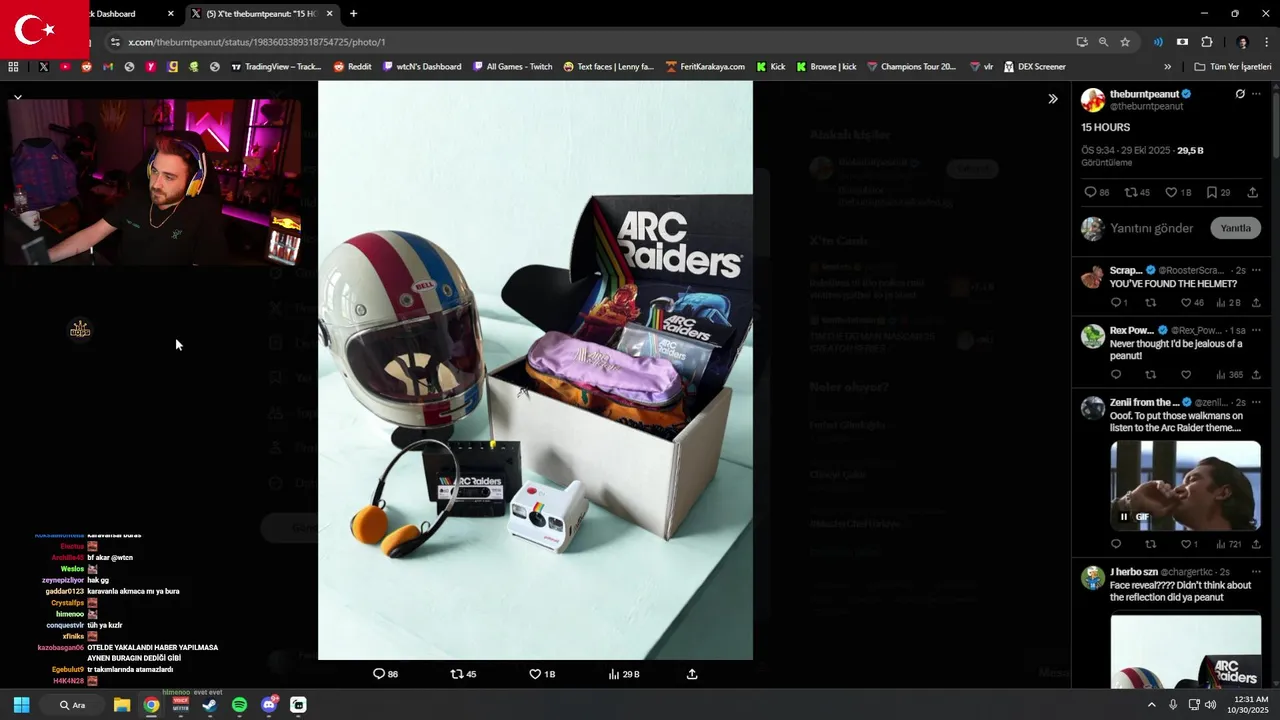Open the ARC Raiders photo
Viewport: 1280px width, 720px height.
click(x=535, y=370)
